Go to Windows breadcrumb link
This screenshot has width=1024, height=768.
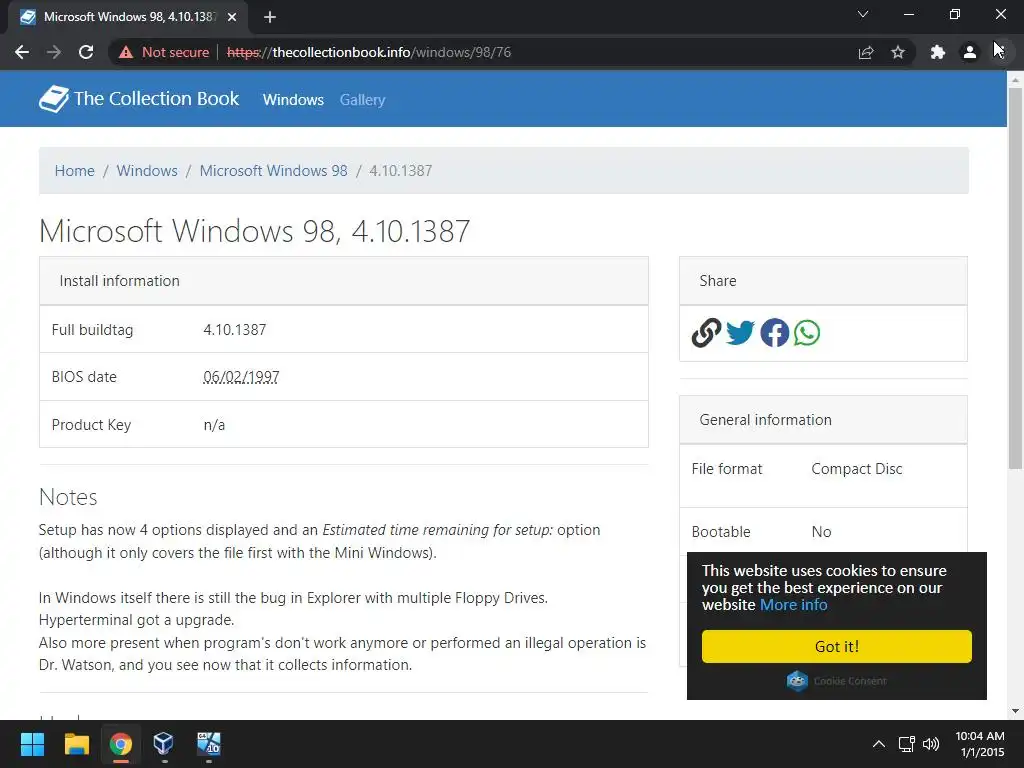[x=147, y=170]
